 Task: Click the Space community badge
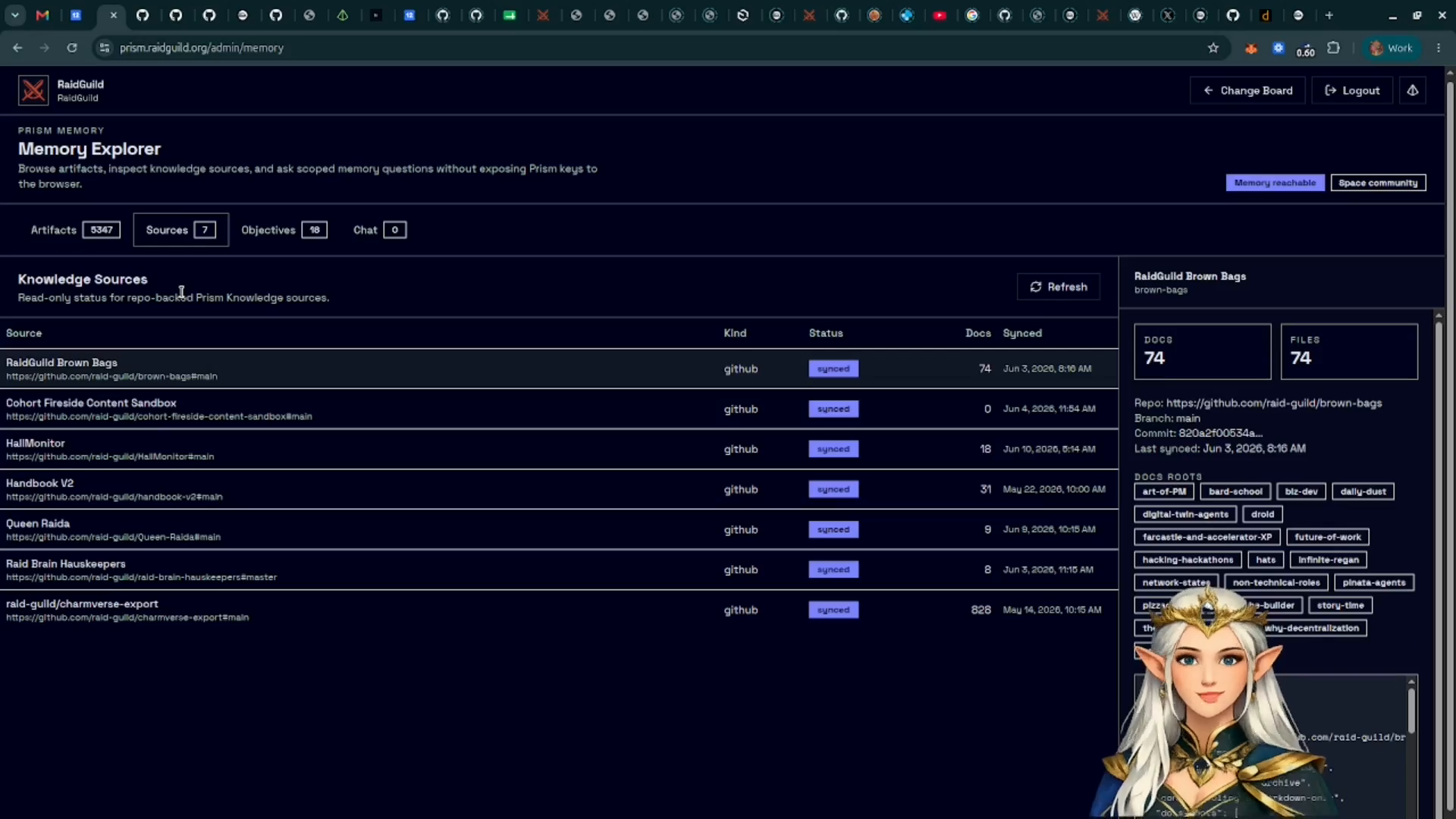click(1378, 183)
